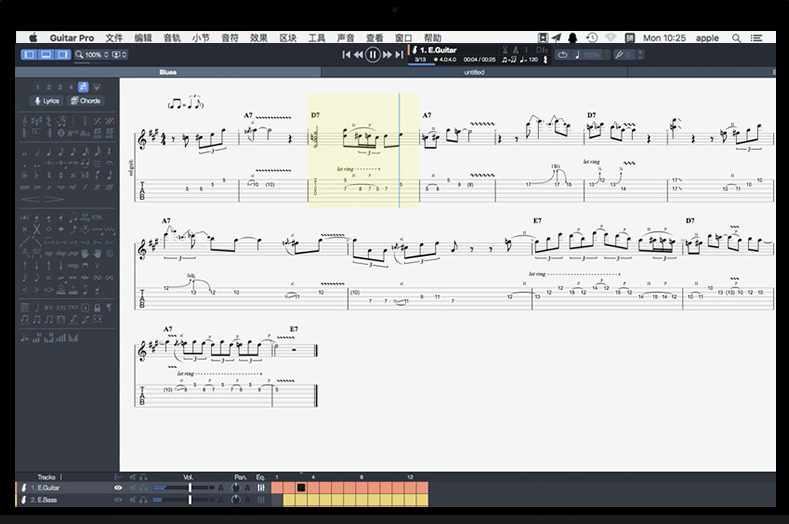The height and width of the screenshot is (524, 789).
Task: Select voice 1 in the palette
Action: point(37,87)
